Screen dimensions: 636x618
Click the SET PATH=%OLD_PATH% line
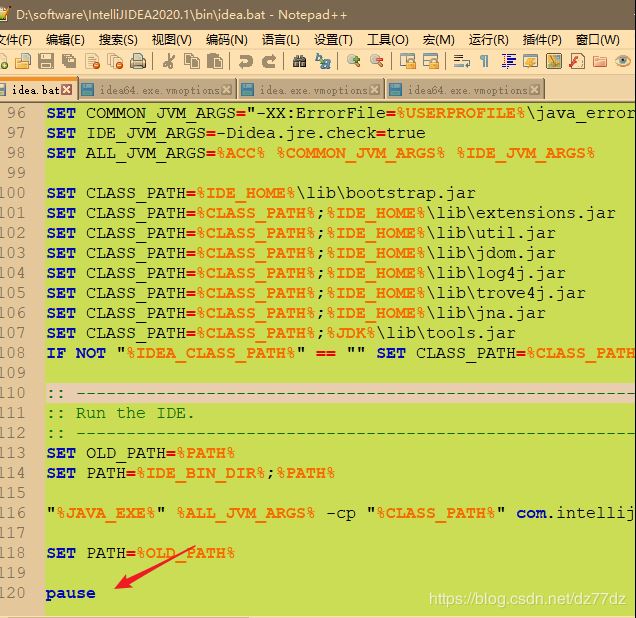141,553
